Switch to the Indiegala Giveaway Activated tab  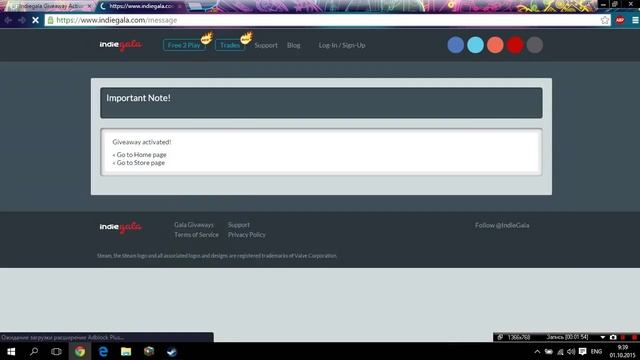tap(50, 6)
